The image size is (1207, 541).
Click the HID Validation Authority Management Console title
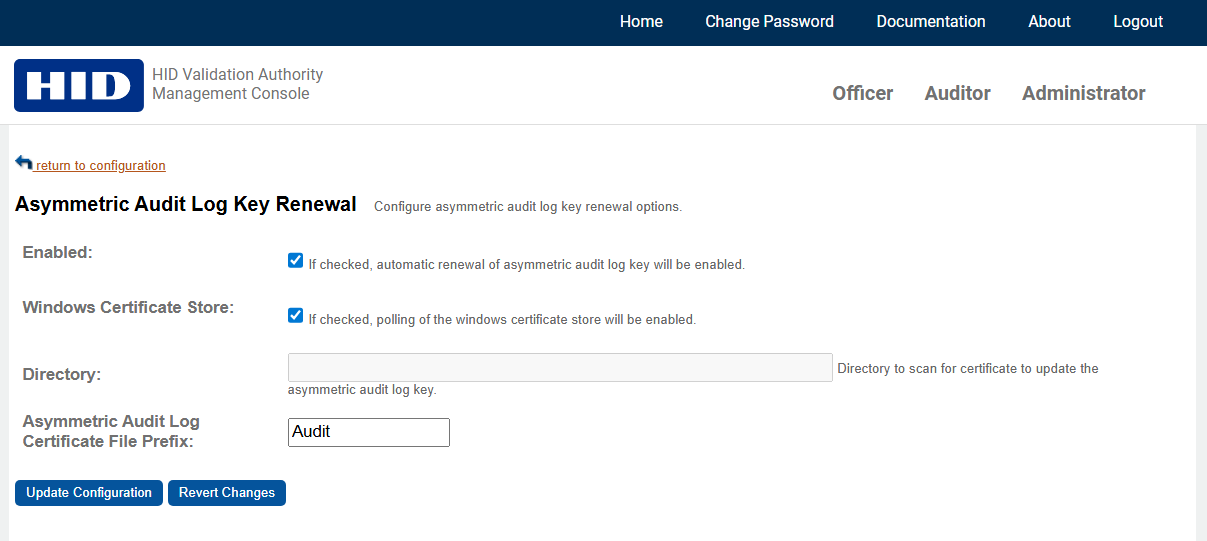[x=237, y=84]
